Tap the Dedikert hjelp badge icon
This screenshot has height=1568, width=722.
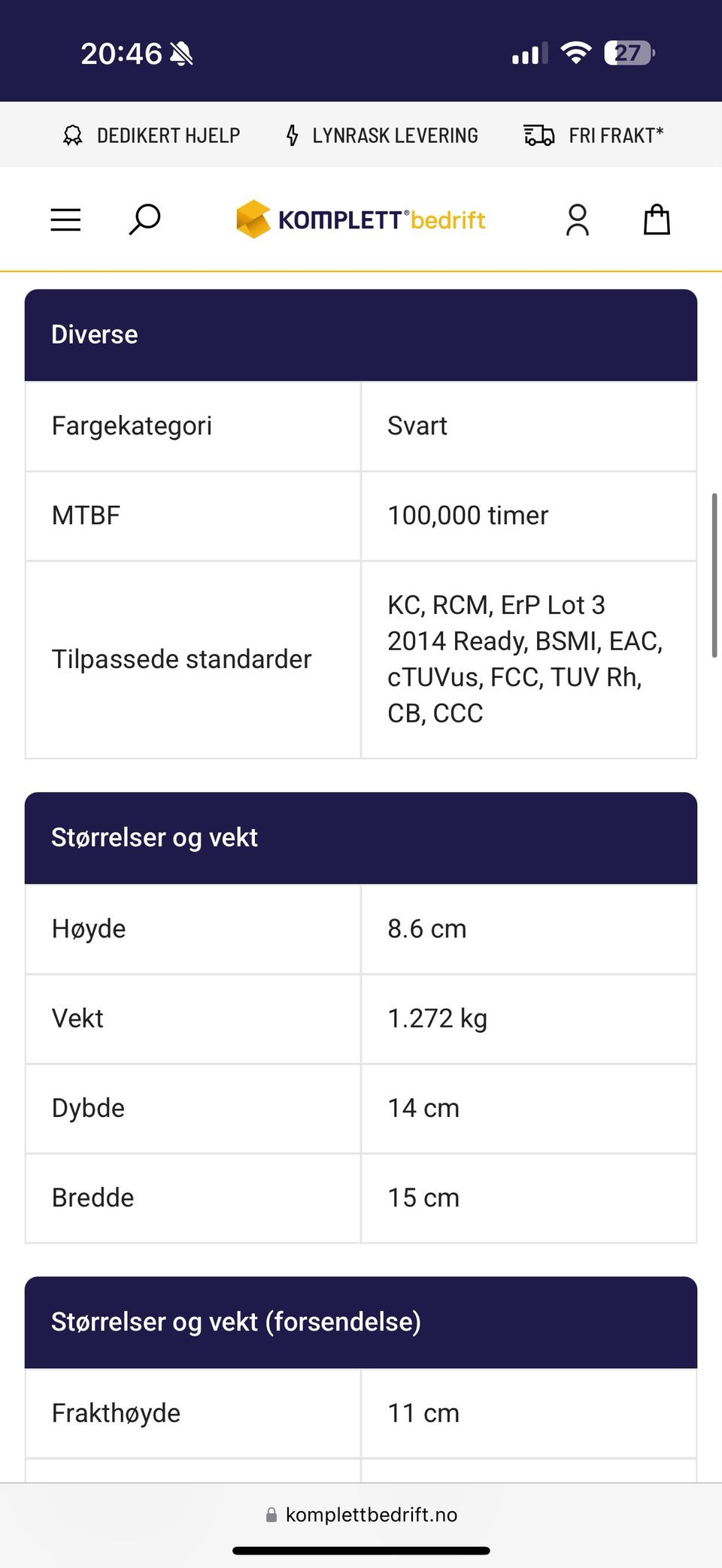[x=73, y=135]
